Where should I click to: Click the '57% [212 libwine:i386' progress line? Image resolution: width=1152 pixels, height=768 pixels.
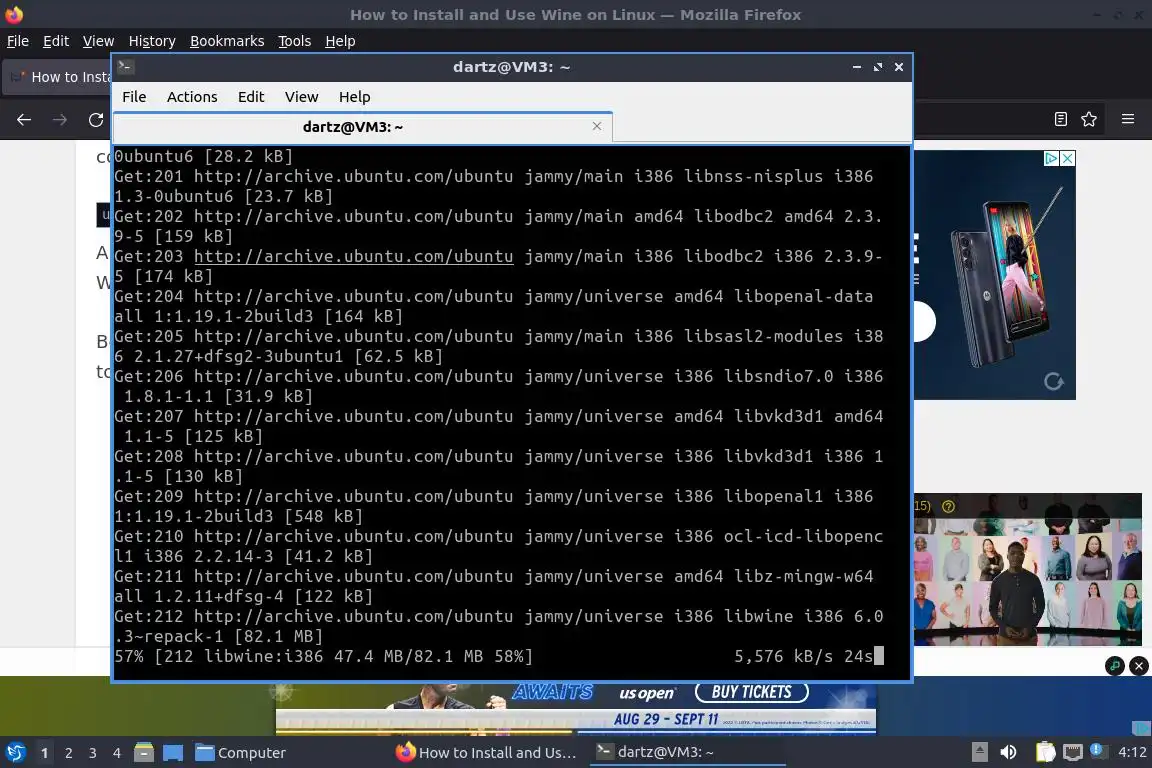click(323, 656)
